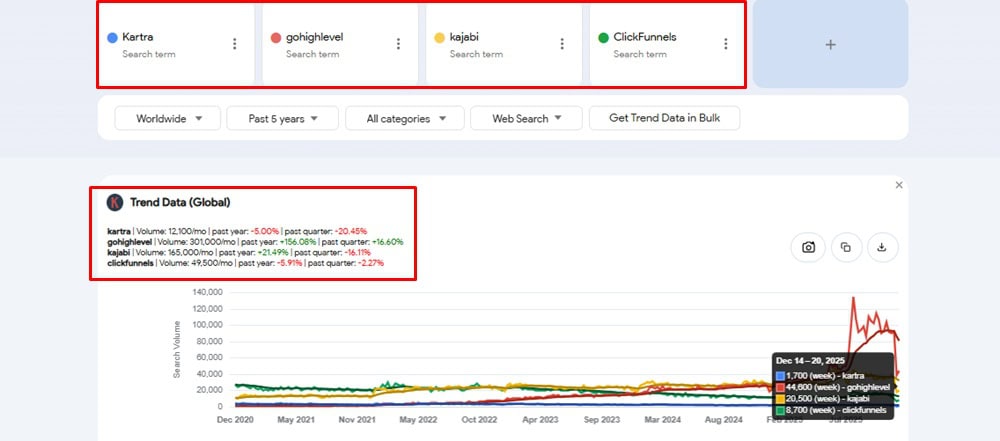1000x441 pixels.
Task: Click the ClickFunnels green color dot
Action: [x=603, y=38]
